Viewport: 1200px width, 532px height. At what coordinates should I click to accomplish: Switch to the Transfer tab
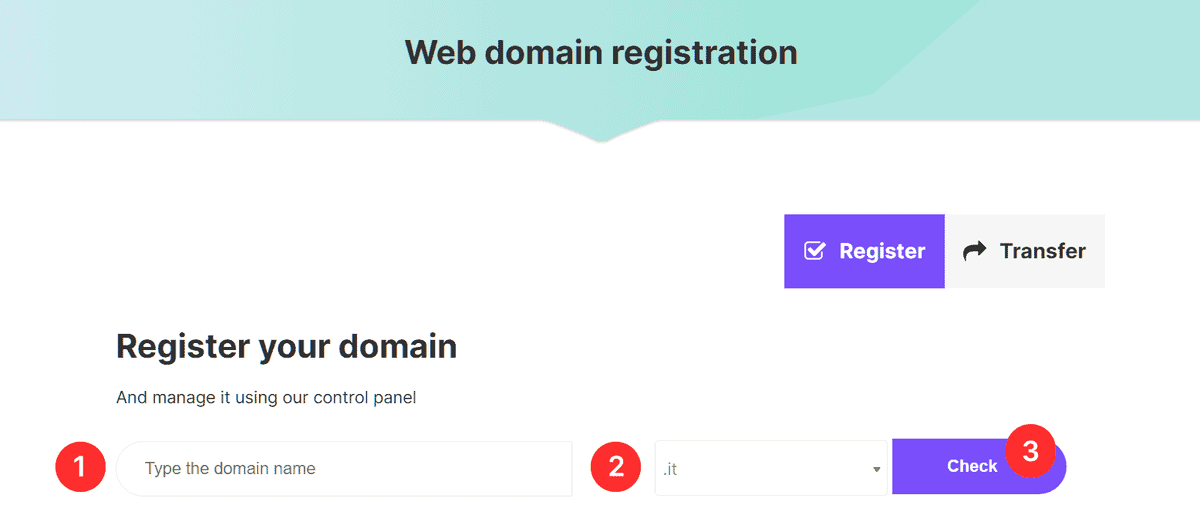[x=1025, y=251]
